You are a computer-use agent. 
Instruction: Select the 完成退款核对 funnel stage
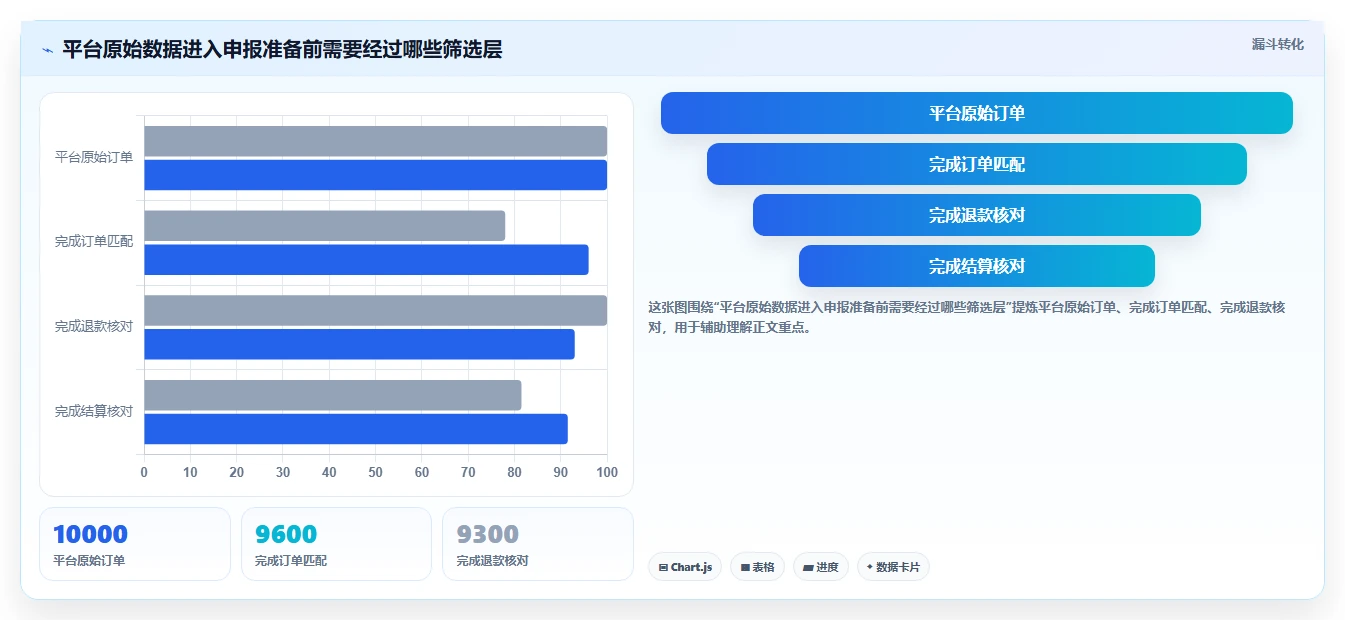977,215
